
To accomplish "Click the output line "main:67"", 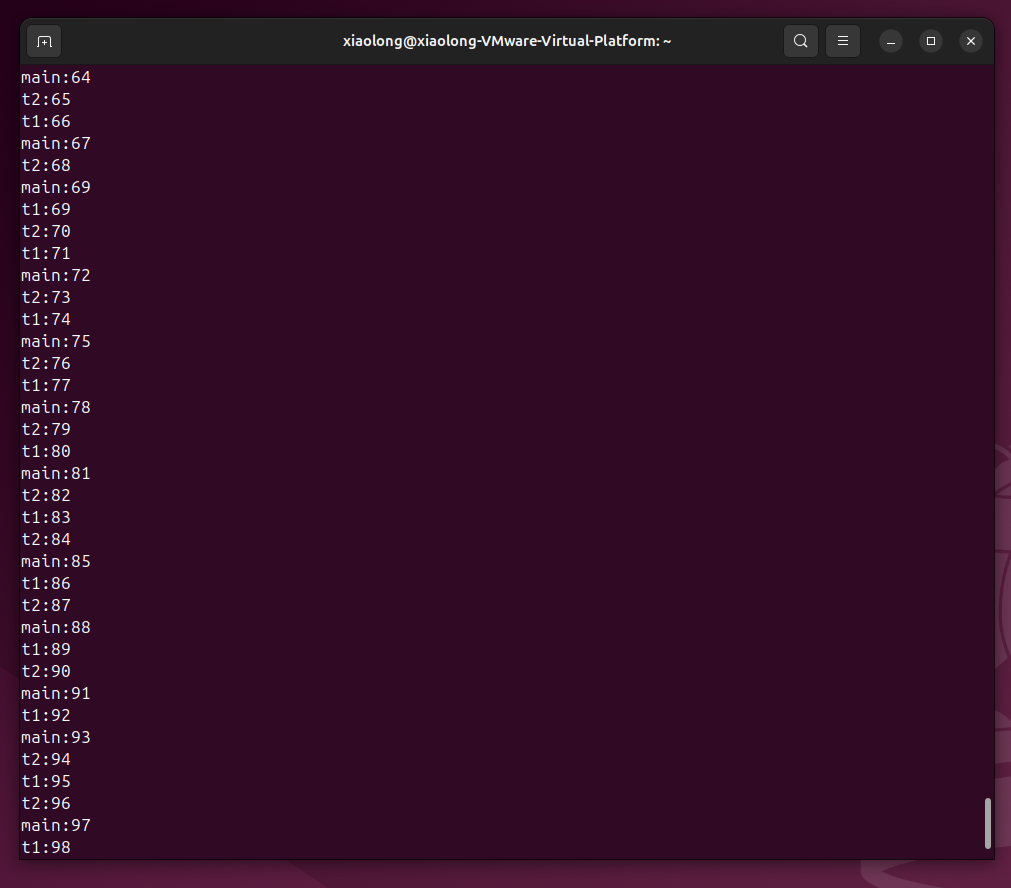I will click(56, 143).
